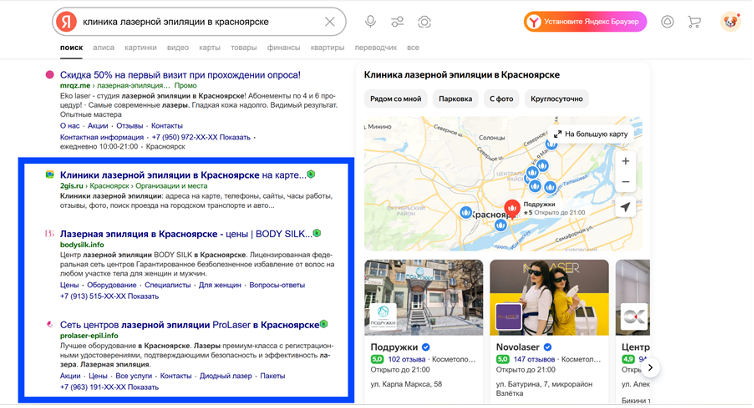Open 'Вопросы-ответы' sitelink of BODY SILK
The image size is (754, 408).
coord(277,285)
